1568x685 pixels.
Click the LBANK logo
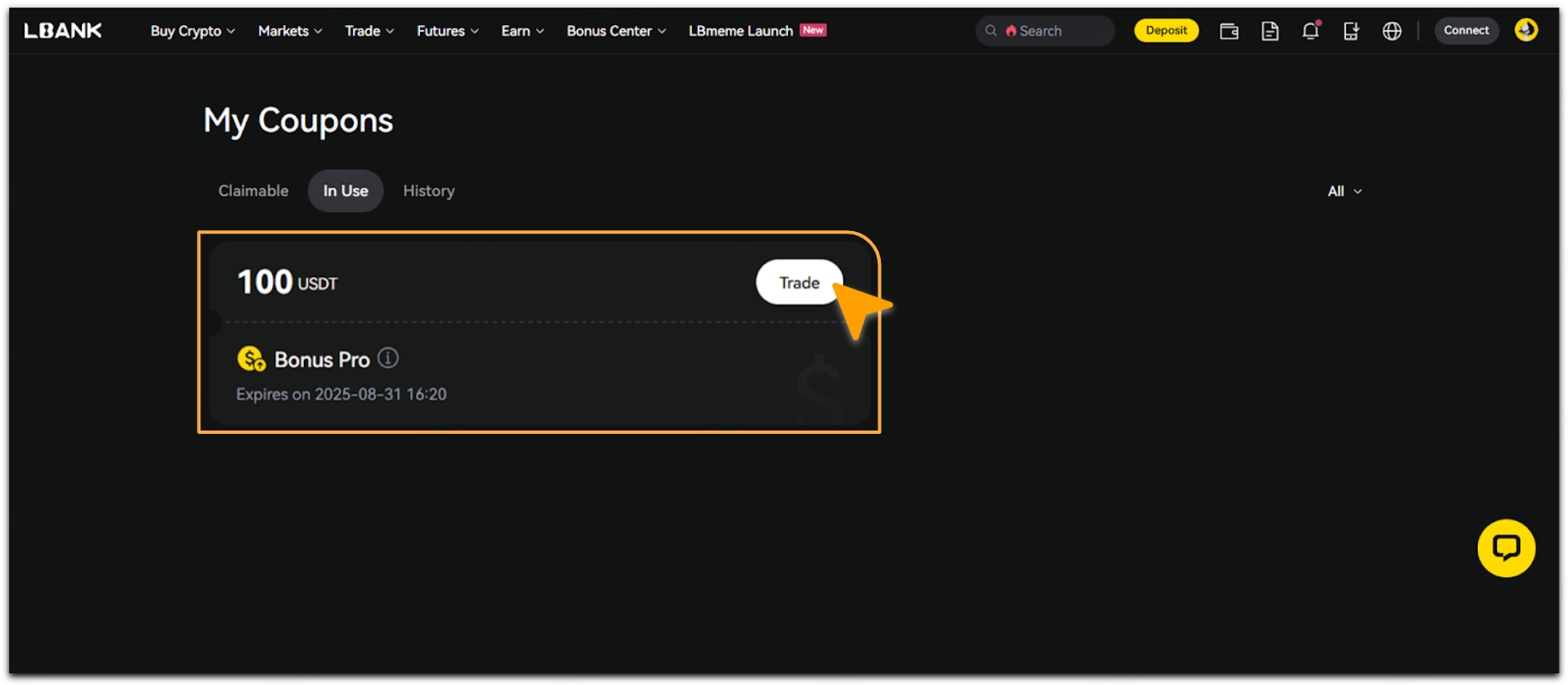tap(63, 31)
